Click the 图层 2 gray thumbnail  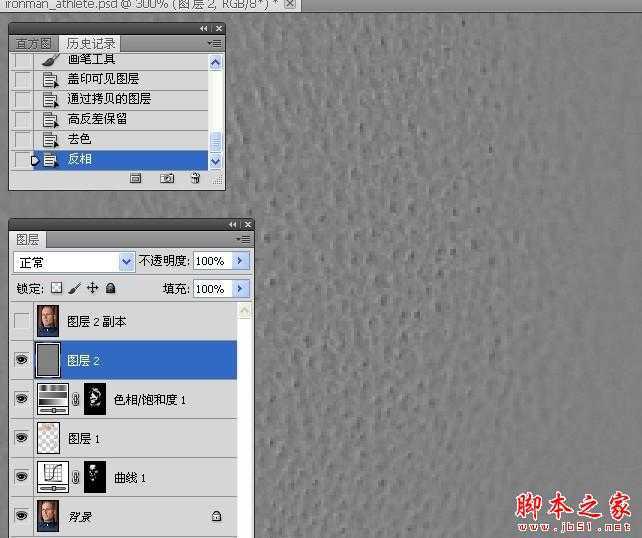tap(48, 360)
